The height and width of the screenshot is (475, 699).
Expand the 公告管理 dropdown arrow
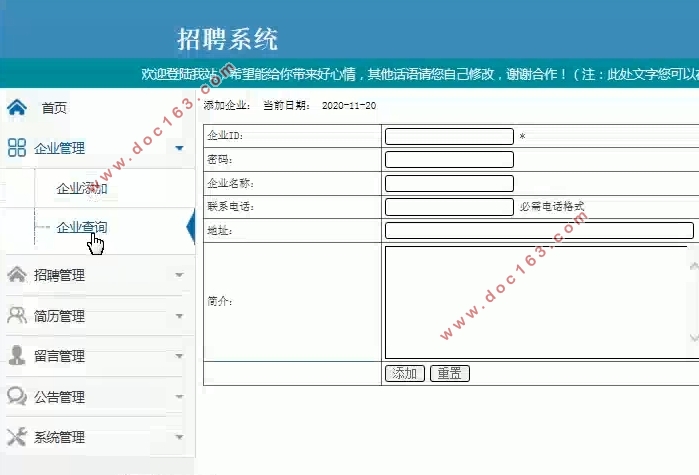click(179, 397)
